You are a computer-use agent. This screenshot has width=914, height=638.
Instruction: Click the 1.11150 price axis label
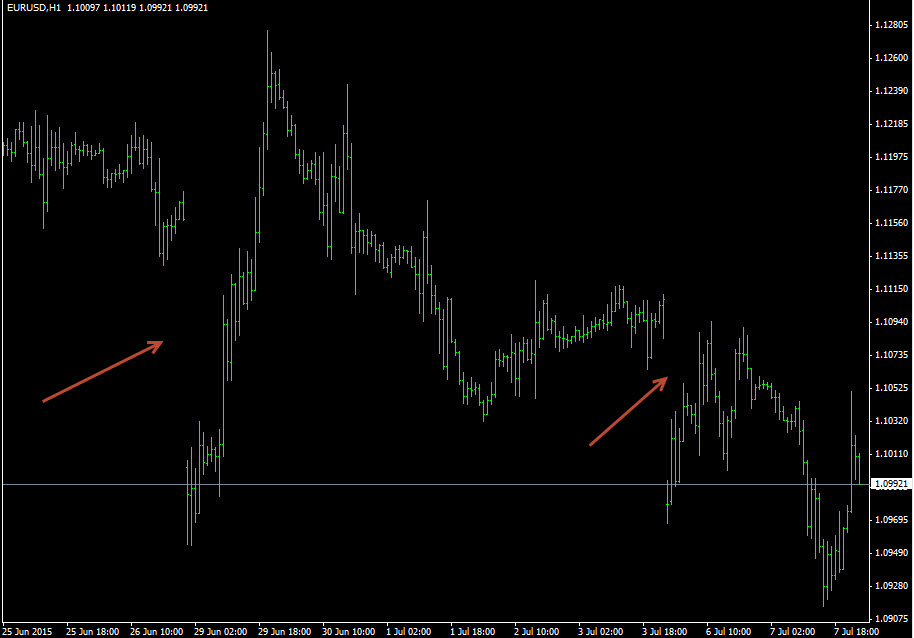890,289
